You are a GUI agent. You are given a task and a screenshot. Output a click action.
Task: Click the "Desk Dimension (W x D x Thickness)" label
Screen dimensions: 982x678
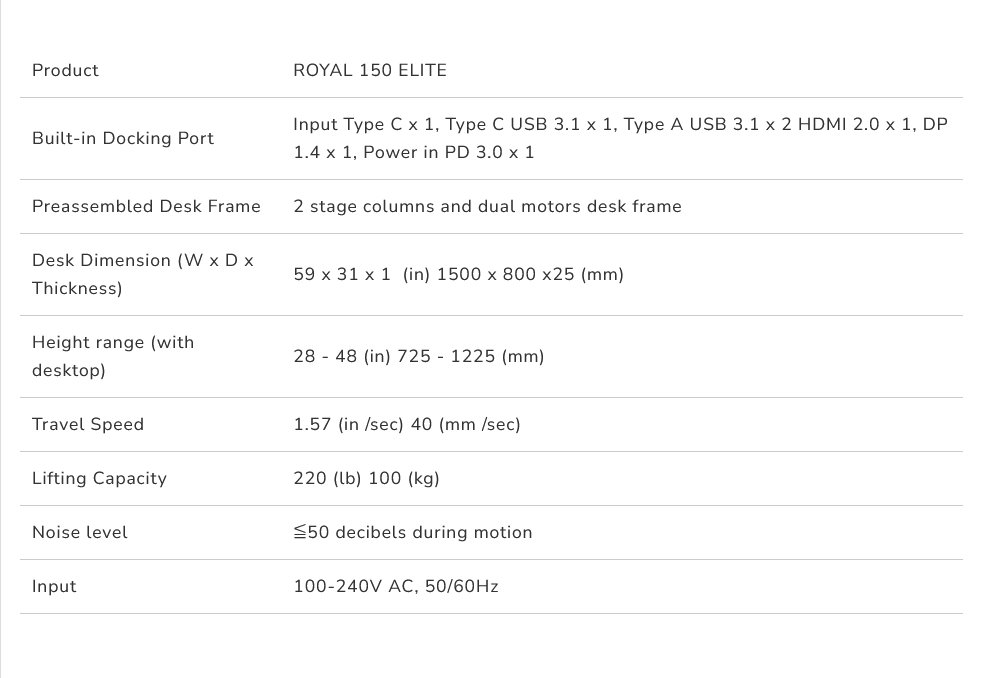143,274
